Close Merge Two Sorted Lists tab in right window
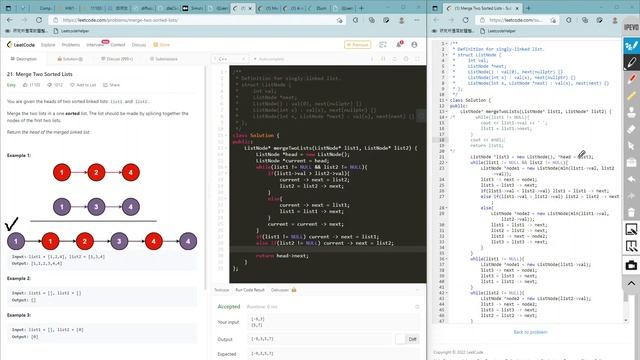This screenshot has width=640, height=360. 517,8
